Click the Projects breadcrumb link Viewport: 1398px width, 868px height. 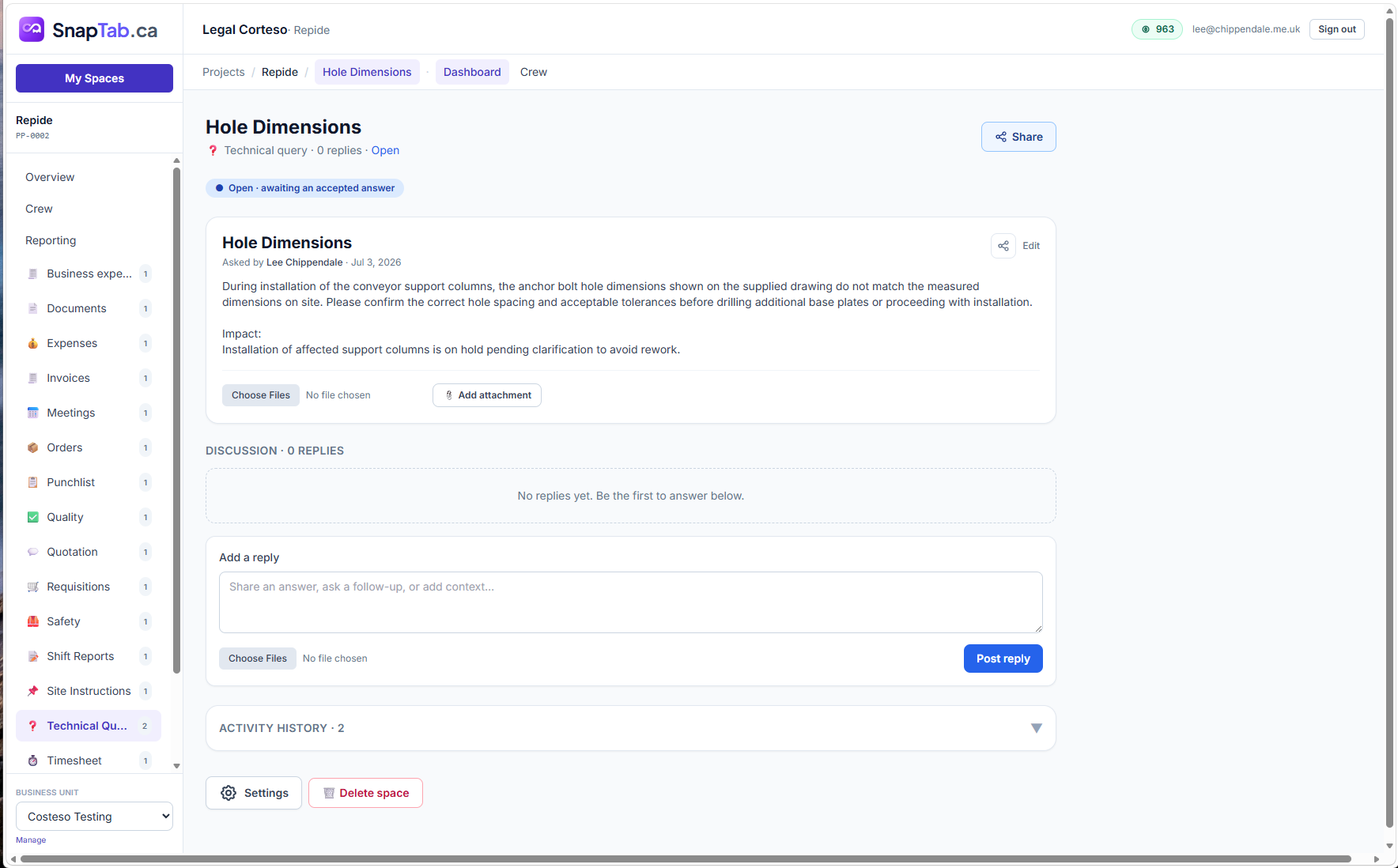click(224, 72)
